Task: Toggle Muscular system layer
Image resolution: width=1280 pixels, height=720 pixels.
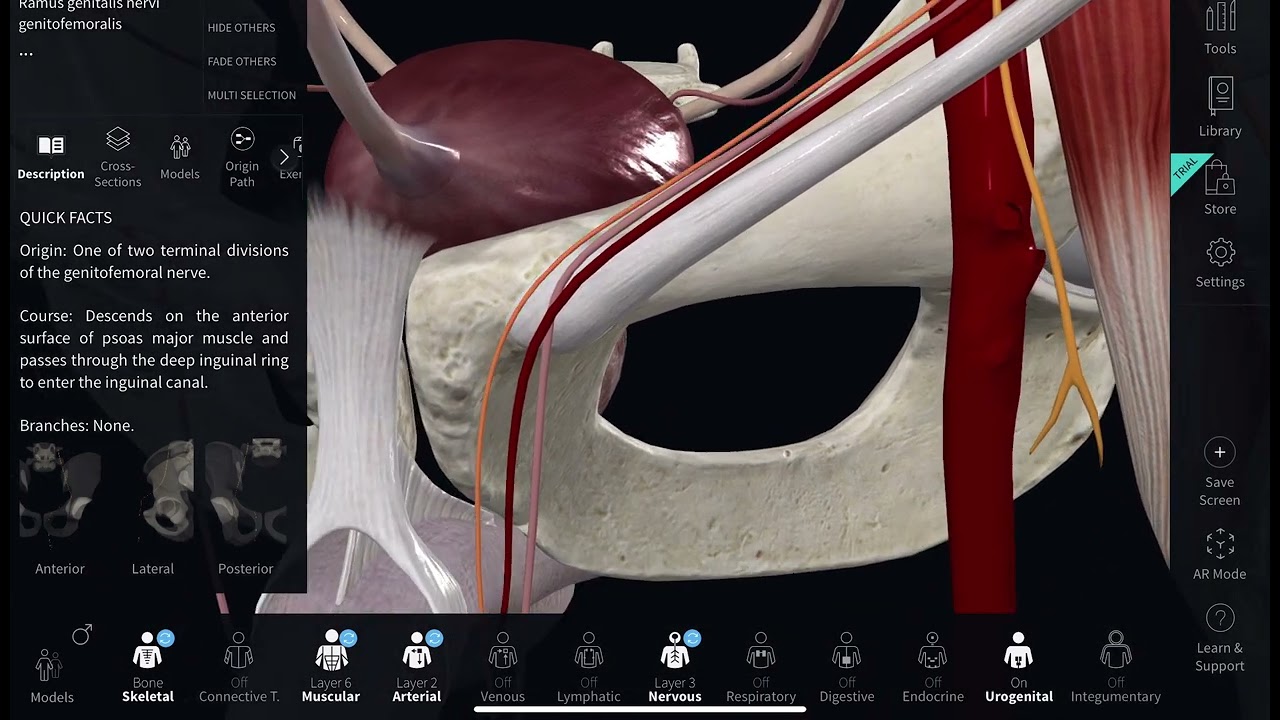Action: [331, 667]
